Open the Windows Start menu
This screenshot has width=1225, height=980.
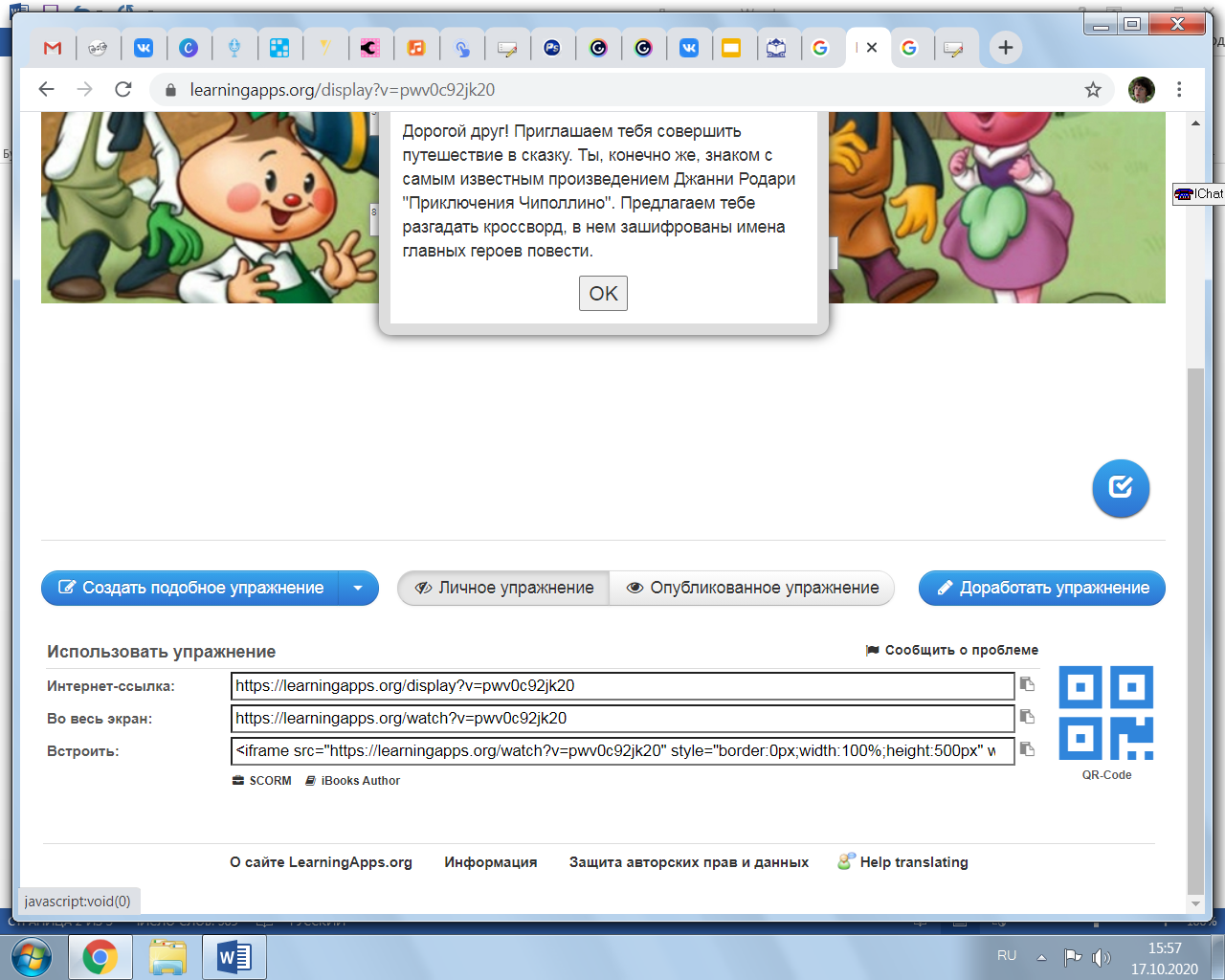coord(32,957)
